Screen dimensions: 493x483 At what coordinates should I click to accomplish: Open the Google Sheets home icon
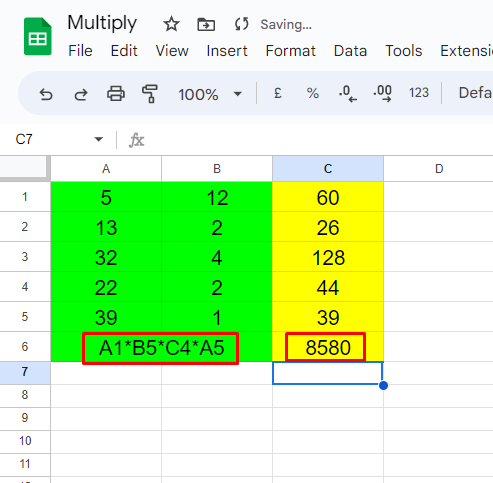click(x=38, y=36)
